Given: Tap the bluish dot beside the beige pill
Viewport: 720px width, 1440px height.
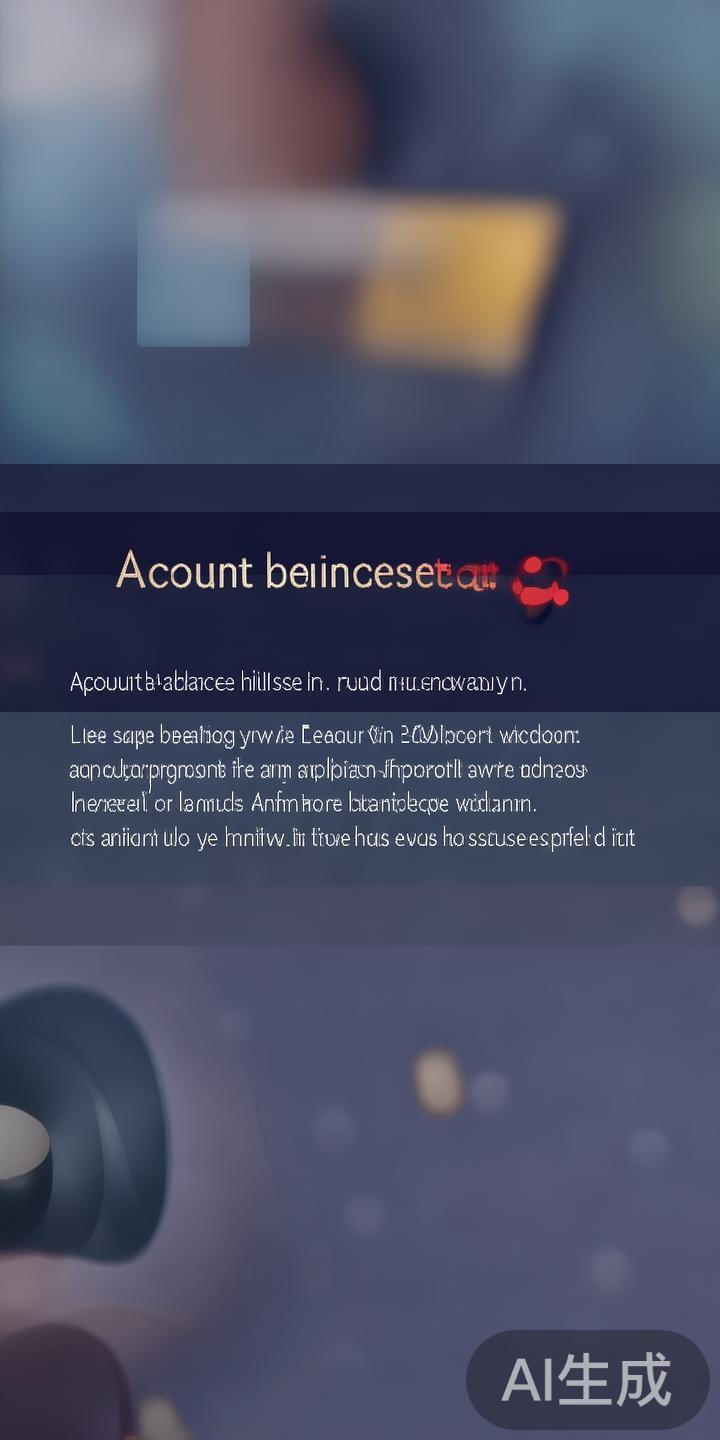Looking at the screenshot, I should [x=489, y=1092].
